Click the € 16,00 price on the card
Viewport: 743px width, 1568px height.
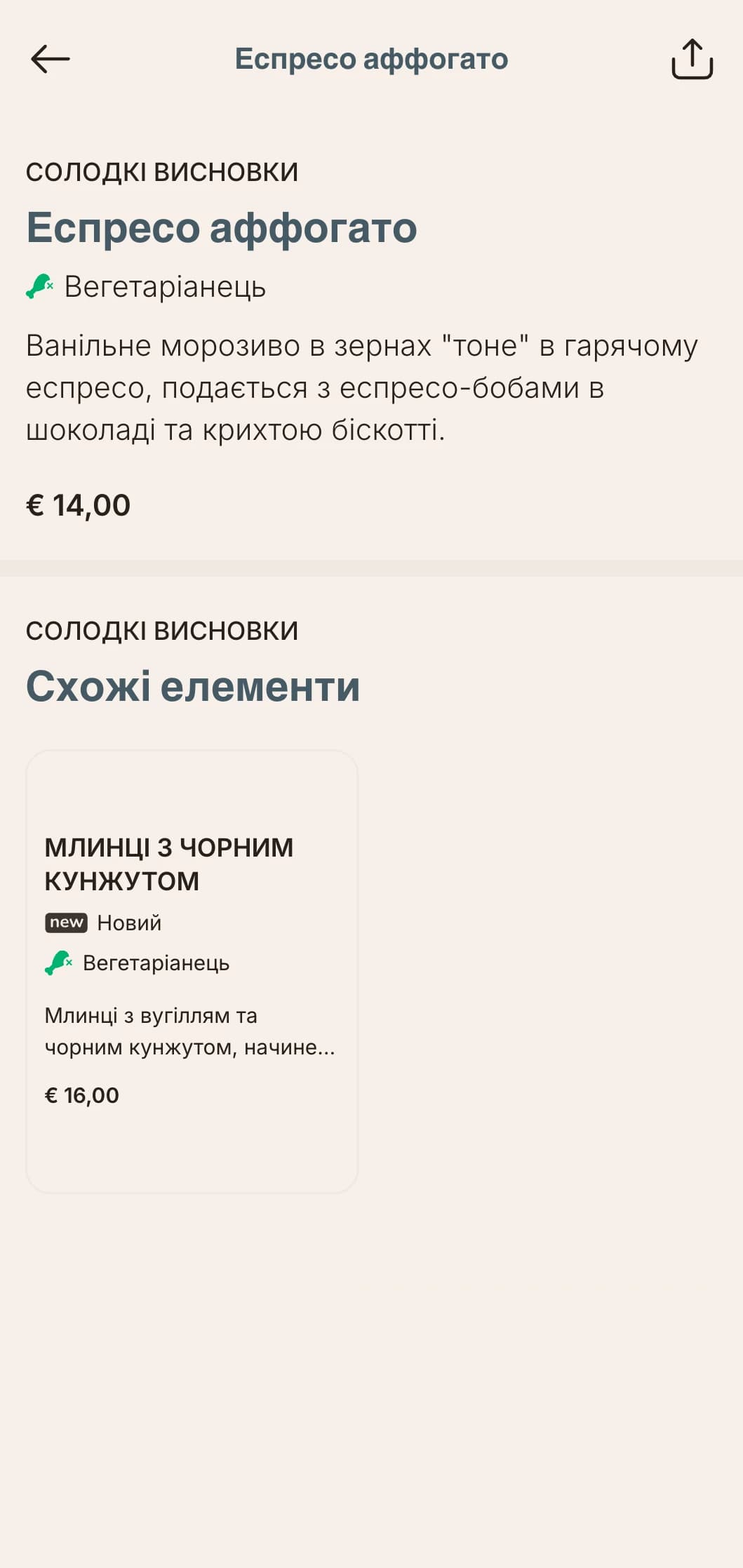82,1095
